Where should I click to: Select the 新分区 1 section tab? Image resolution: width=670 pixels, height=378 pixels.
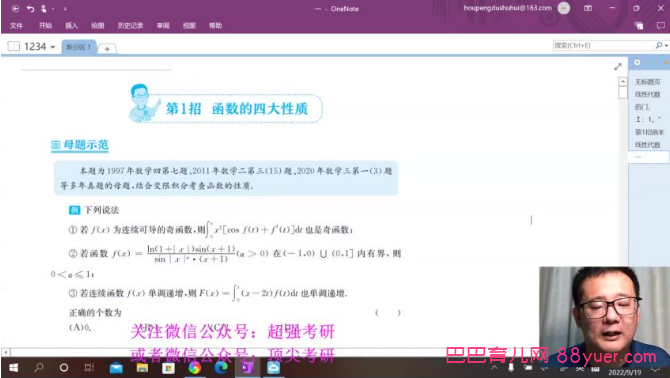(79, 47)
